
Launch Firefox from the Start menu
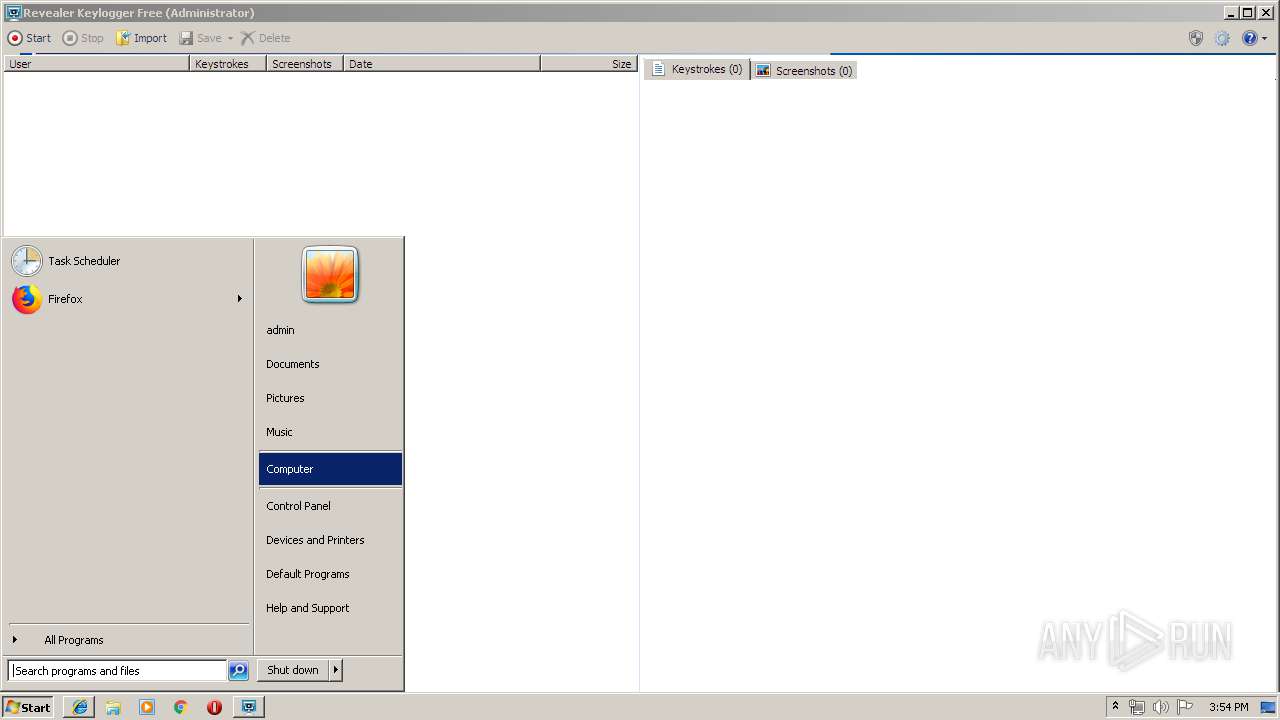coord(120,299)
